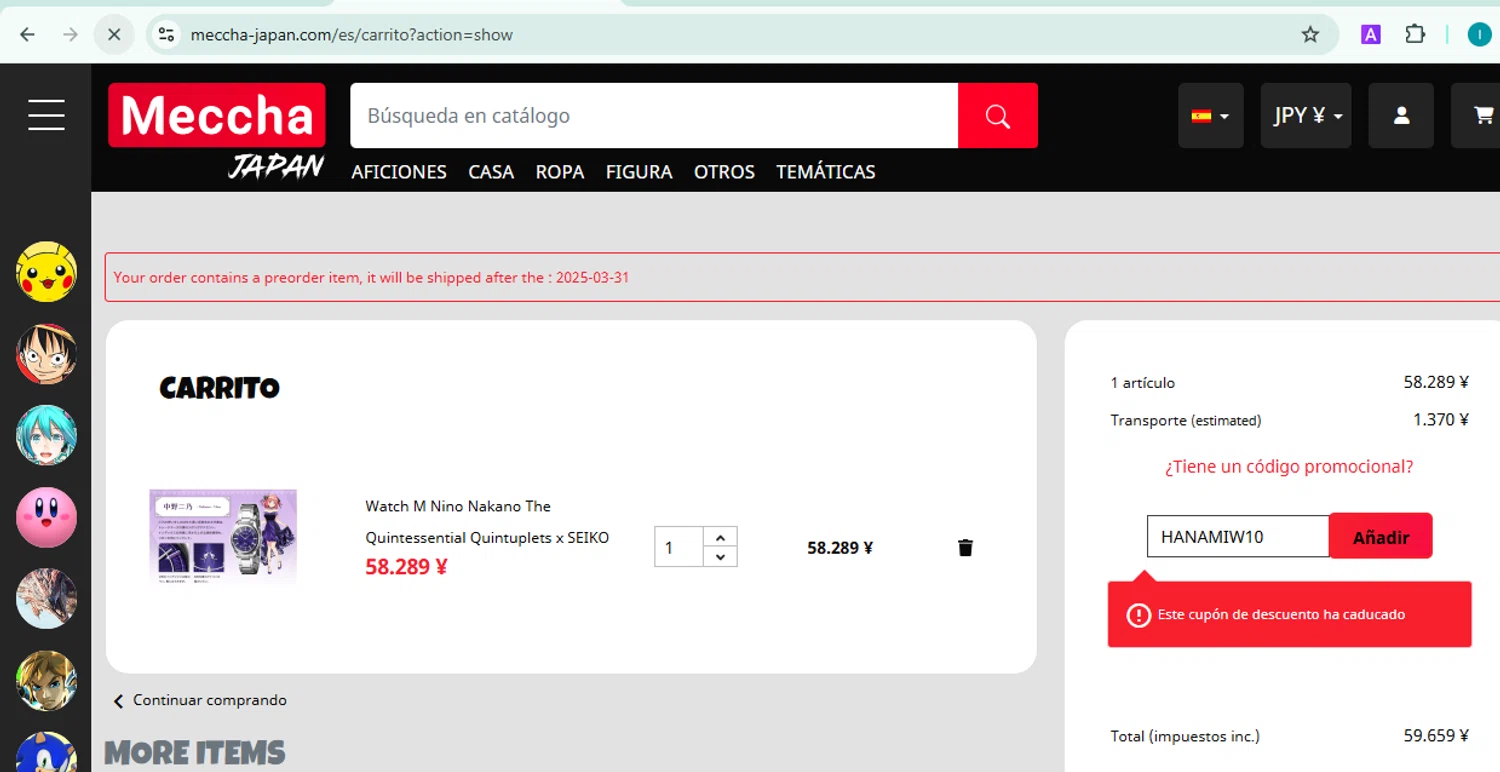Click the red search magnifier button

pos(998,116)
